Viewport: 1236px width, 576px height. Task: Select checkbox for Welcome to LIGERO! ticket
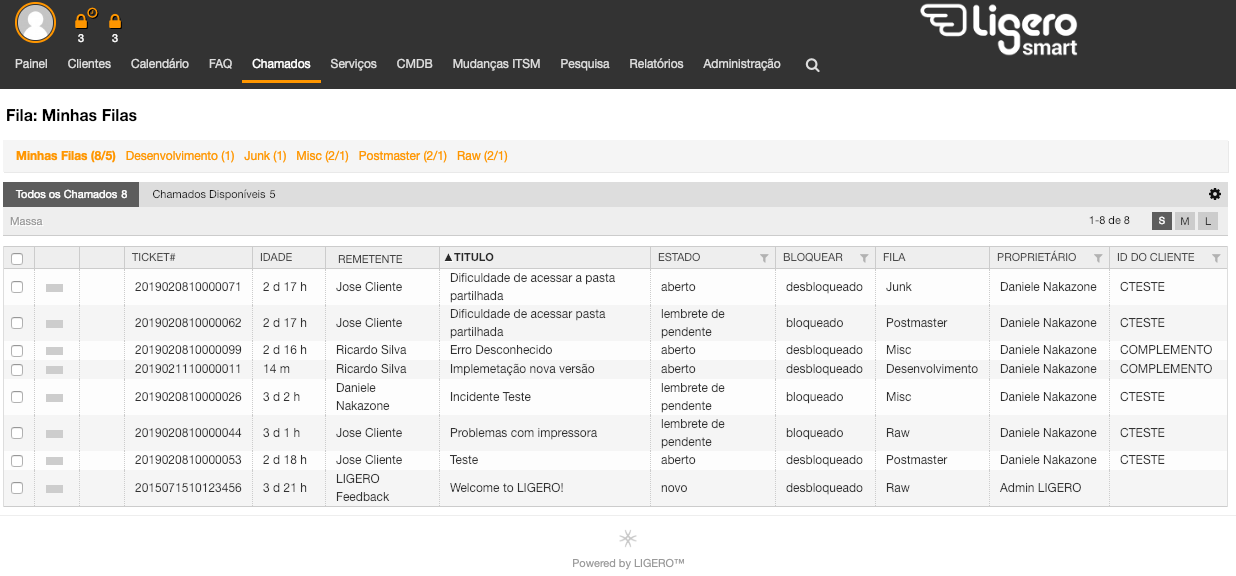point(17,488)
